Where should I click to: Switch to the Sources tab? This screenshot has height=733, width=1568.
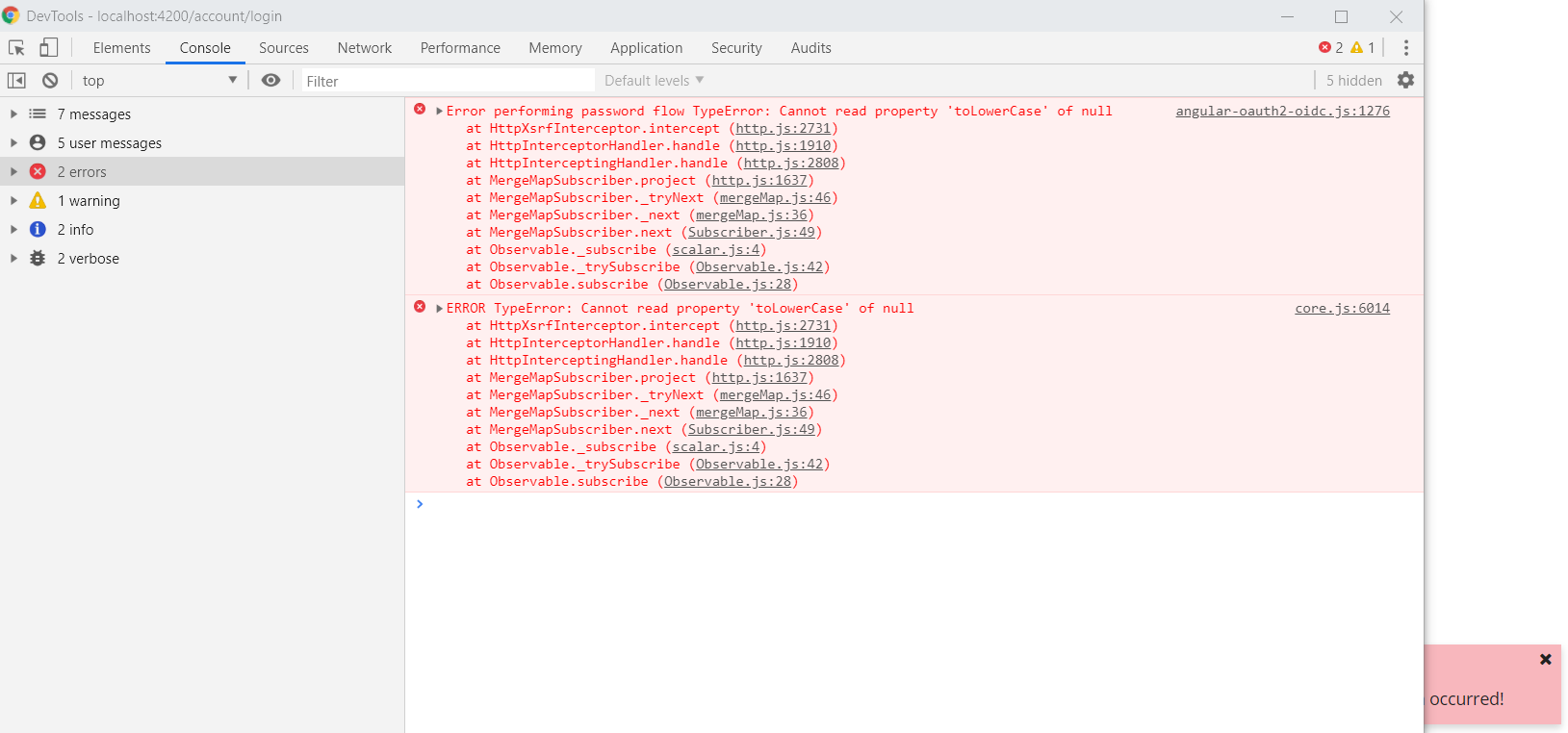[284, 48]
